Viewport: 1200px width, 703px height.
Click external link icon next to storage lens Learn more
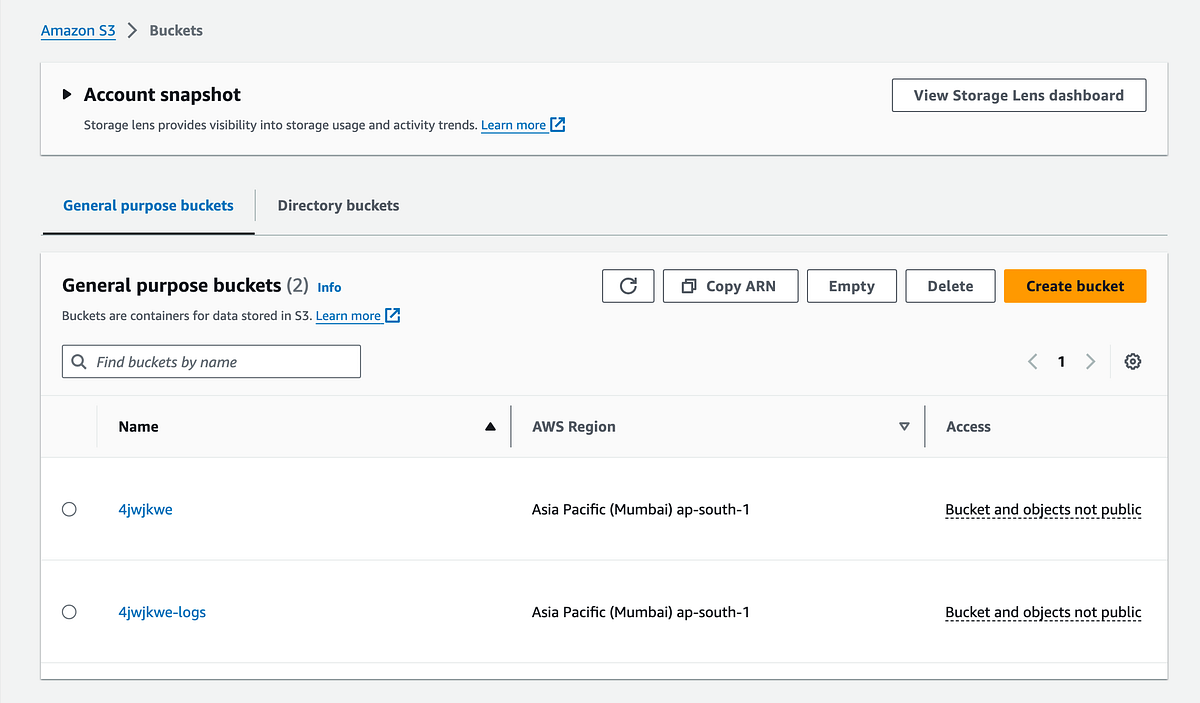556,124
